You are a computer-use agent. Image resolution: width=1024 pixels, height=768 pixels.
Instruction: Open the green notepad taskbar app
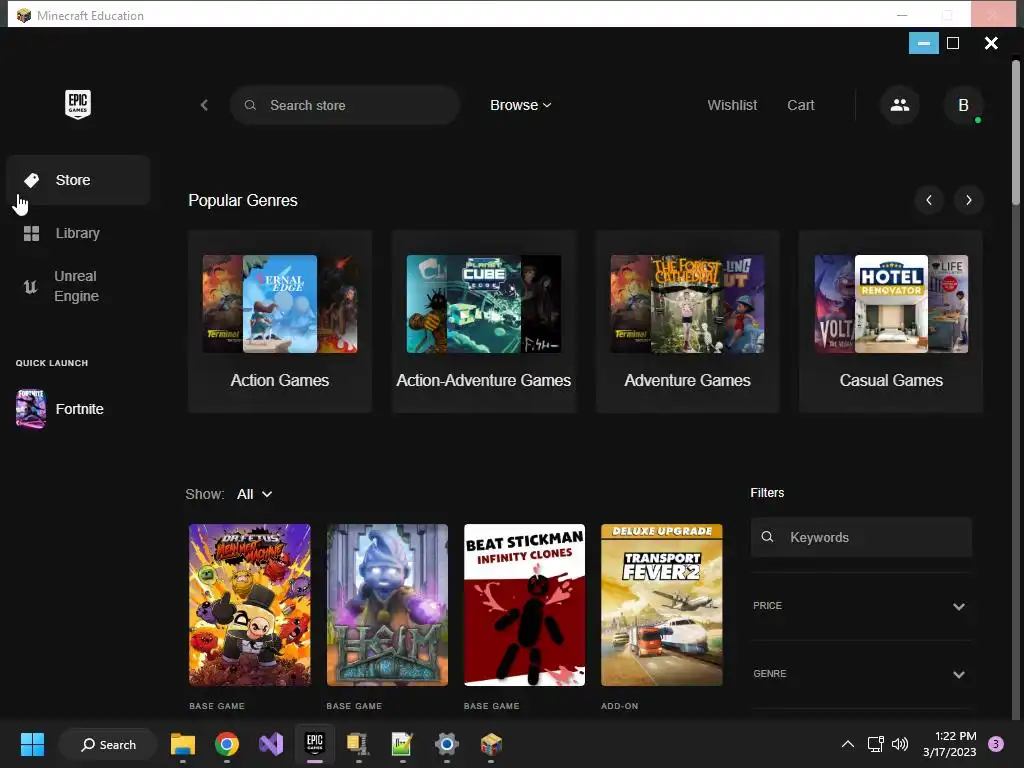tap(402, 744)
